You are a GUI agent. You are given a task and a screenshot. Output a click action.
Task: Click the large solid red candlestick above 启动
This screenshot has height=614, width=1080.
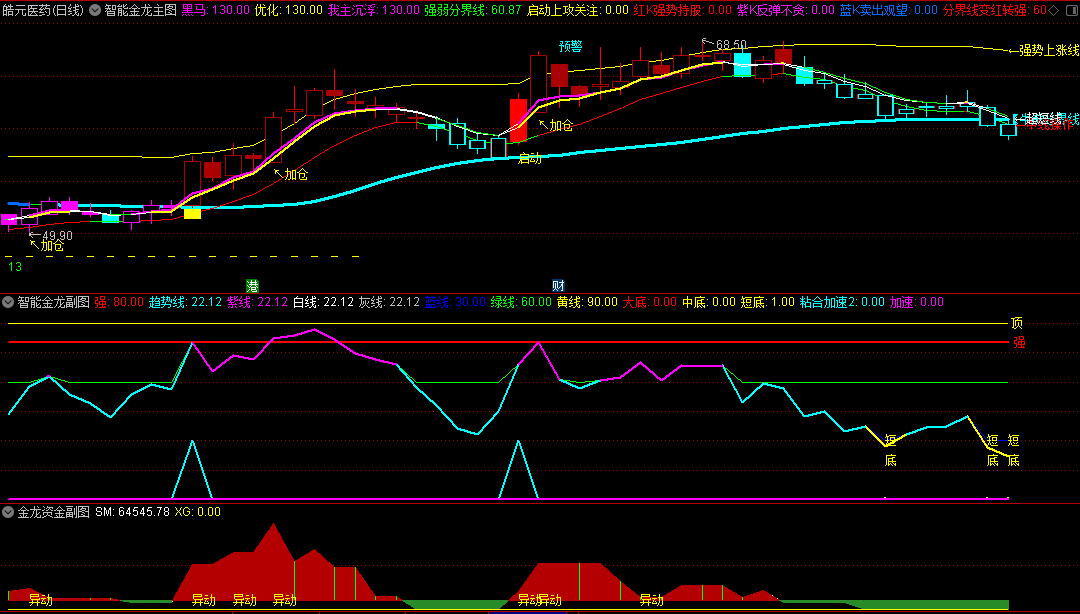pos(518,120)
